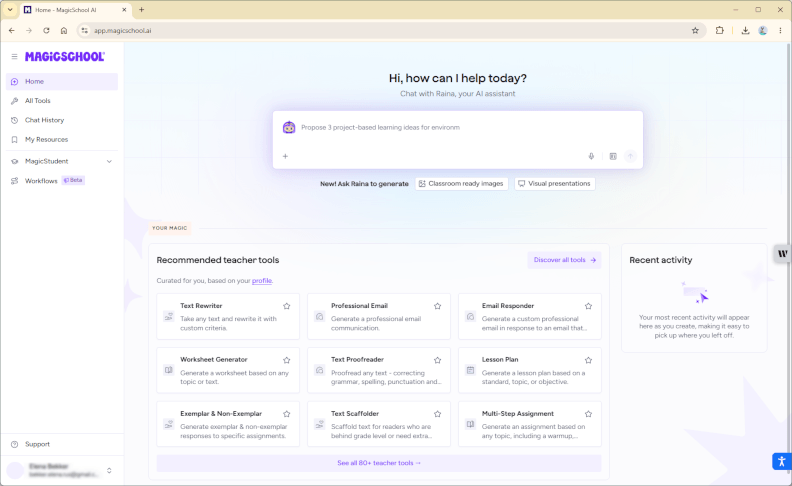Open the browser three-dot menu
792x486 pixels.
coord(780,31)
